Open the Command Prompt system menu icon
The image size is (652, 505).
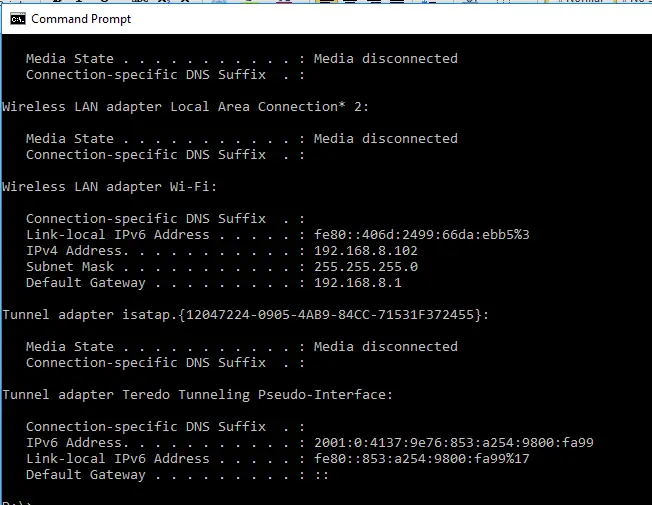pyautogui.click(x=17, y=19)
